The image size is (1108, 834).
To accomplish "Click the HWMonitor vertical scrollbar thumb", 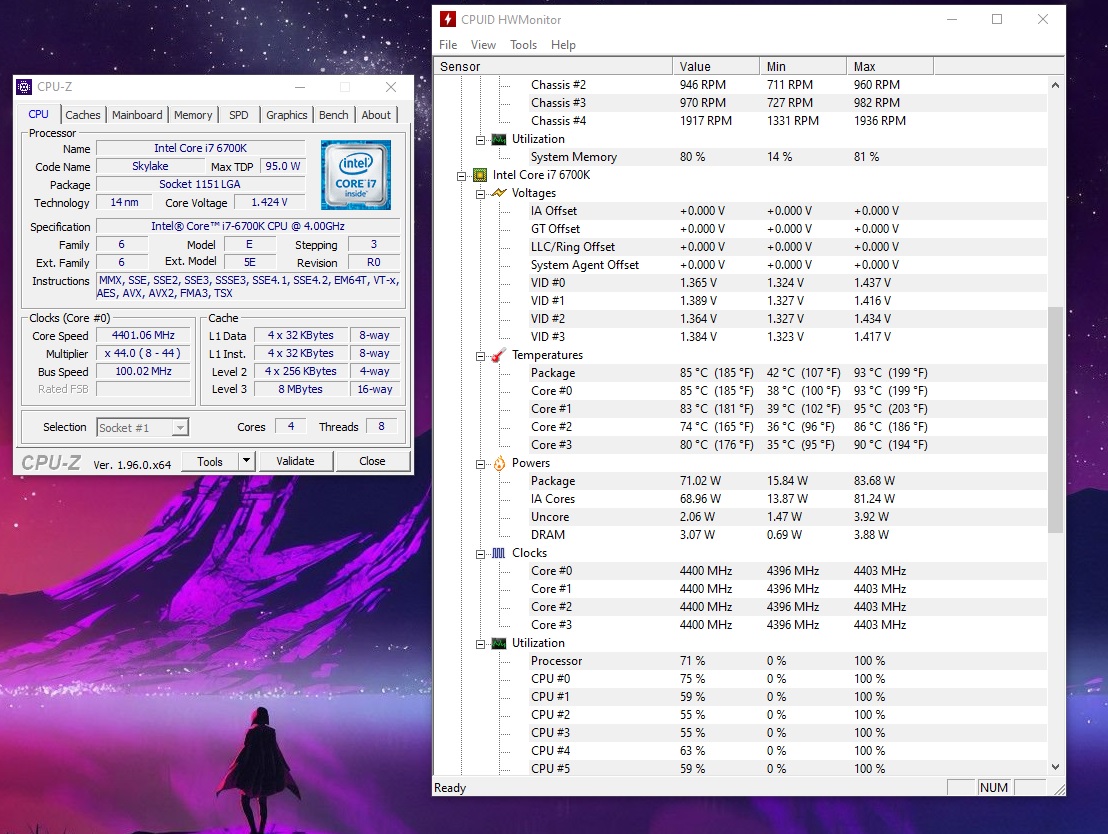I will click(x=1055, y=420).
